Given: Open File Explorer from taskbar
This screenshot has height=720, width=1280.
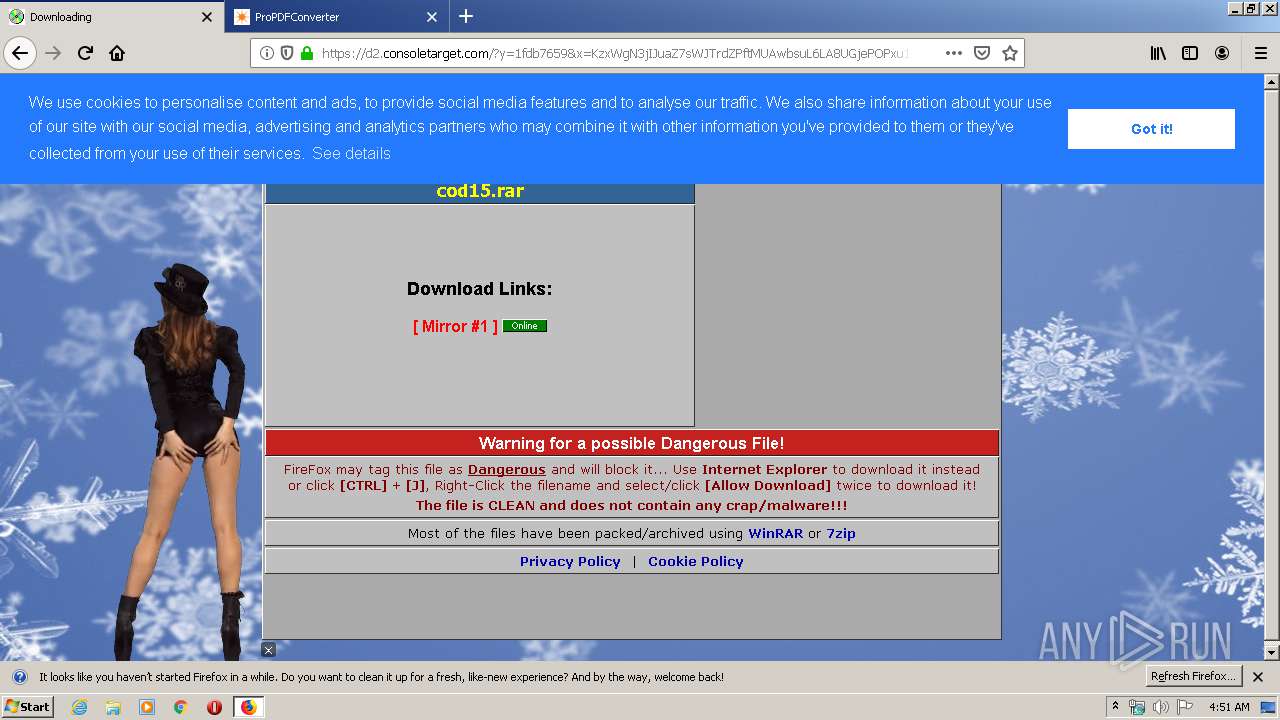Looking at the screenshot, I should pyautogui.click(x=113, y=707).
